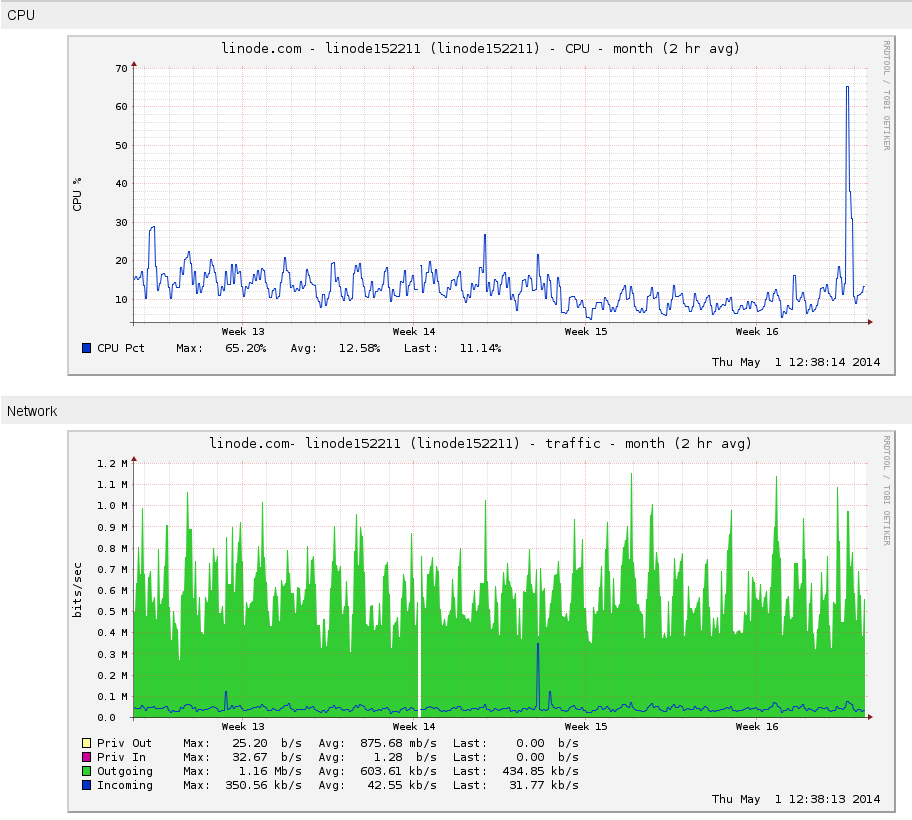Click Week 15 label on the CPU graph
The height and width of the screenshot is (820, 912).
coord(585,331)
